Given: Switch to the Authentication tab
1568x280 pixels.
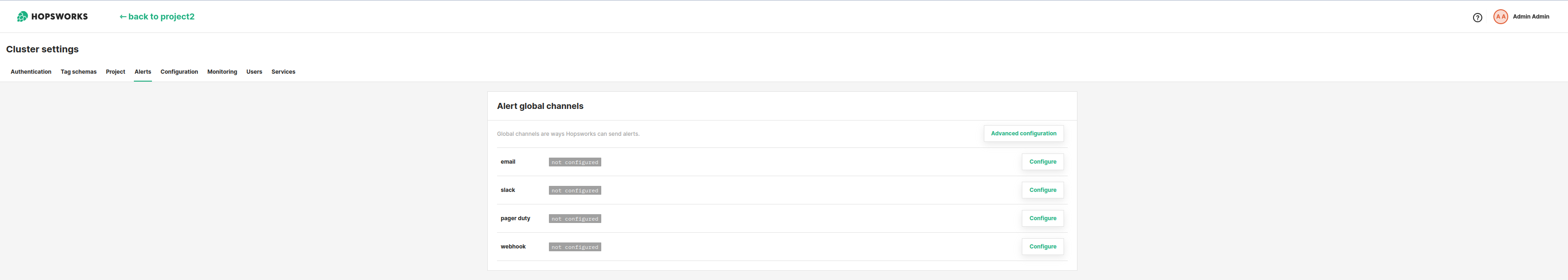Looking at the screenshot, I should (31, 71).
